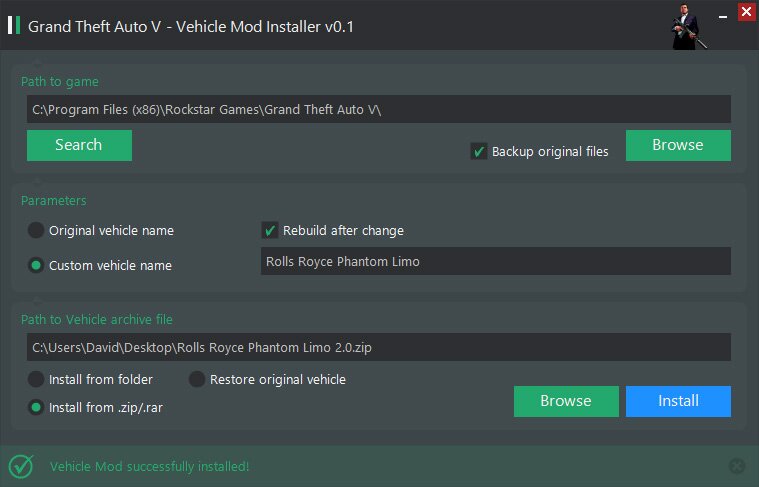Minimize the Vehicle Mod Installer window

(720, 13)
